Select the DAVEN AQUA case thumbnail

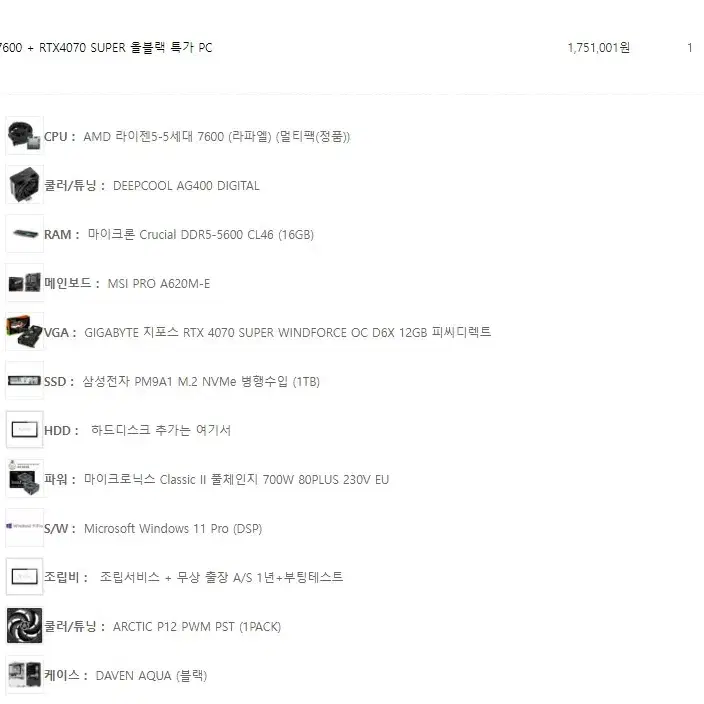24,674
